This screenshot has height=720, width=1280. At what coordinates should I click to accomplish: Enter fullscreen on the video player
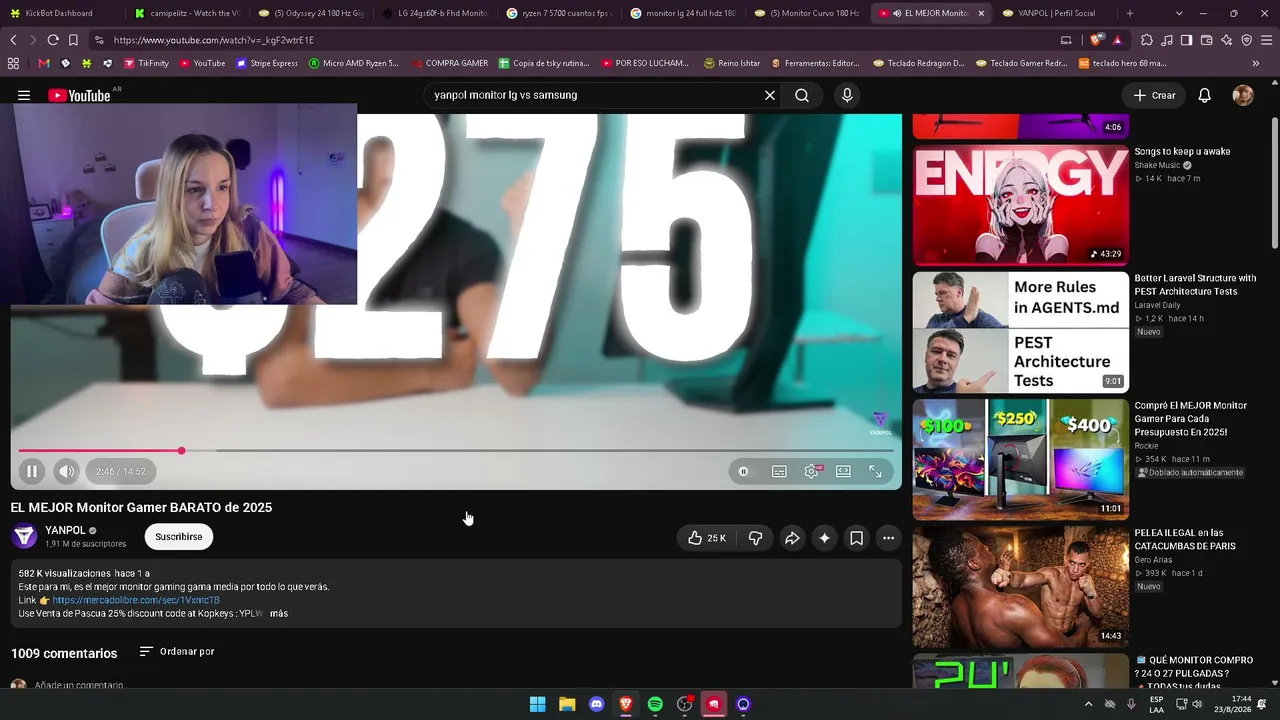click(x=875, y=471)
